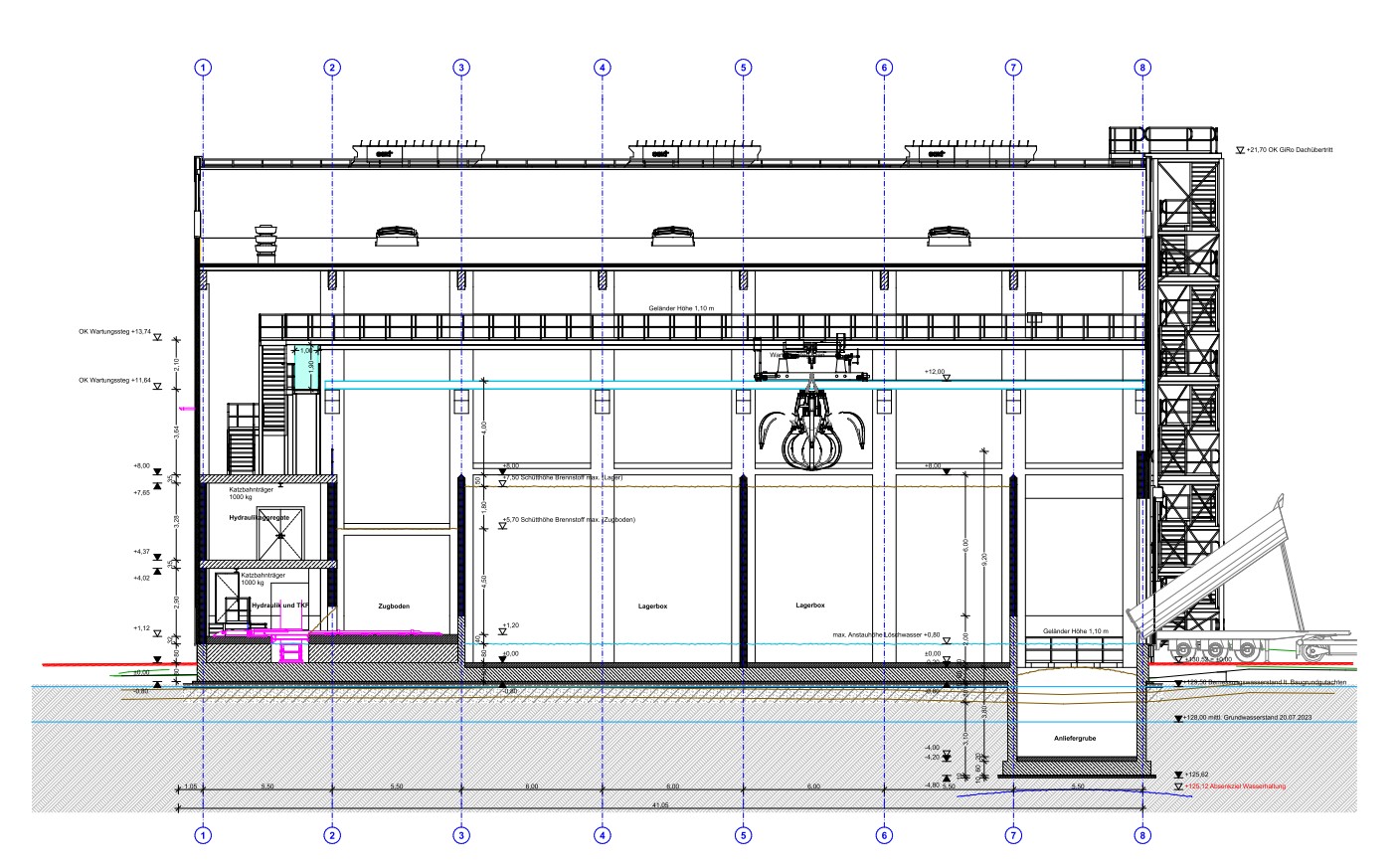Screen dimensions: 1399x868
Task: Click the Lagerbox label between axes 5 and 6
Action: (x=810, y=606)
